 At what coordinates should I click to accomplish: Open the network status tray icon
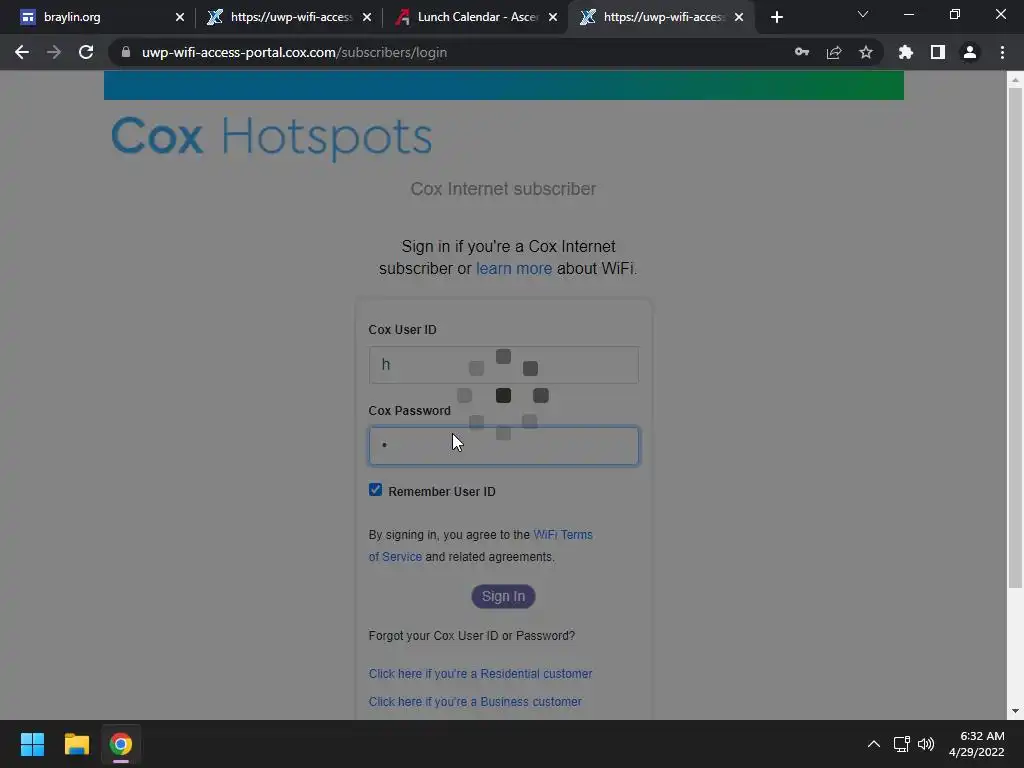tap(902, 744)
